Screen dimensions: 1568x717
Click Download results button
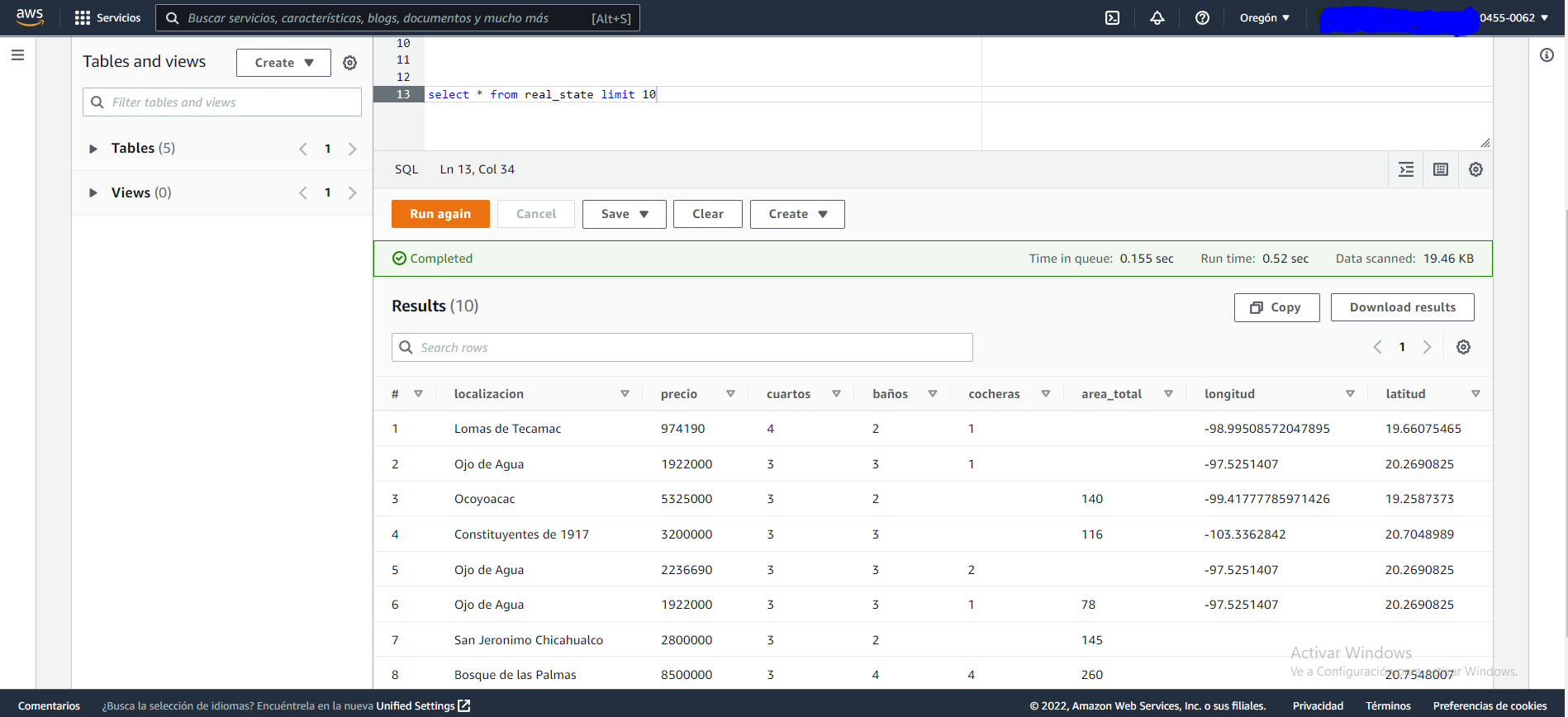coord(1403,307)
